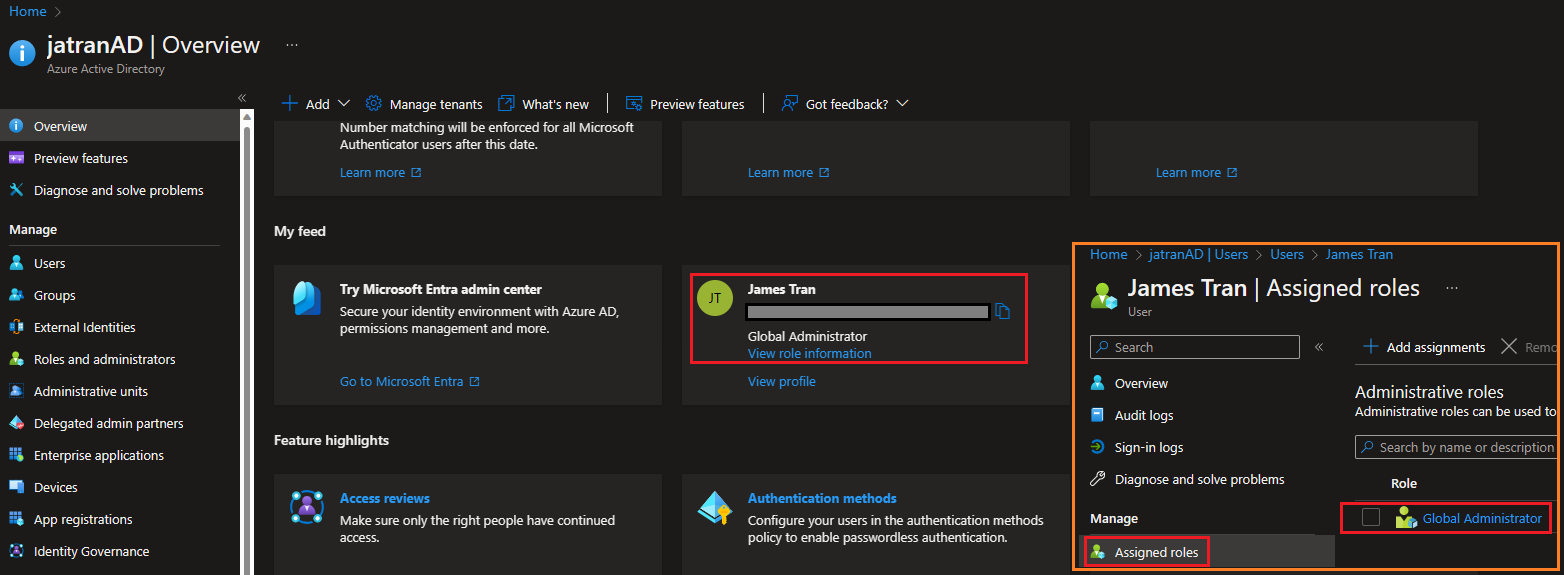Viewport: 1564px width, 575px height.
Task: Click Search by name or description field
Action: tap(1459, 447)
